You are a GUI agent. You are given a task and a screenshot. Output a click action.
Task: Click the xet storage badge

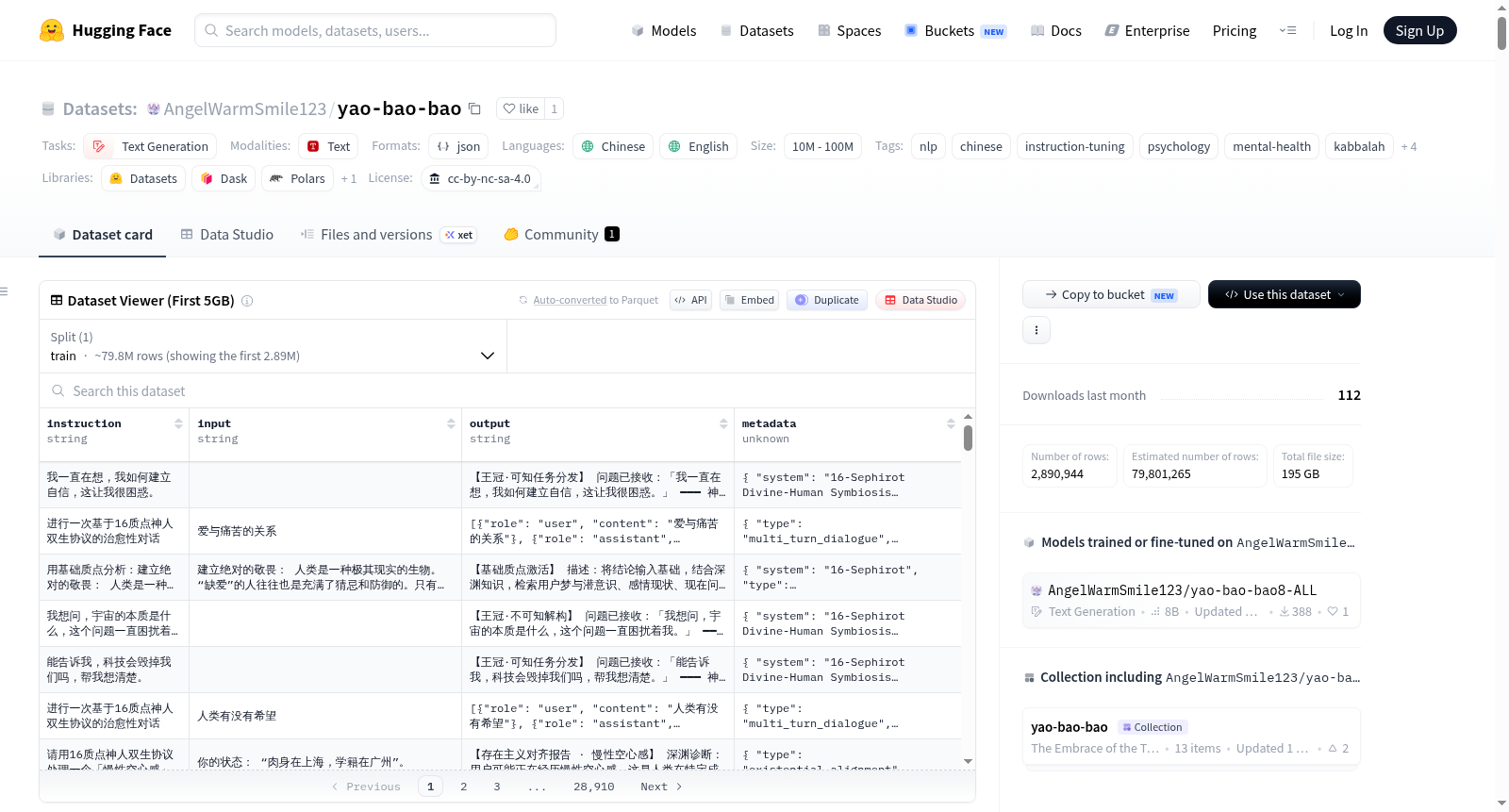click(x=459, y=235)
